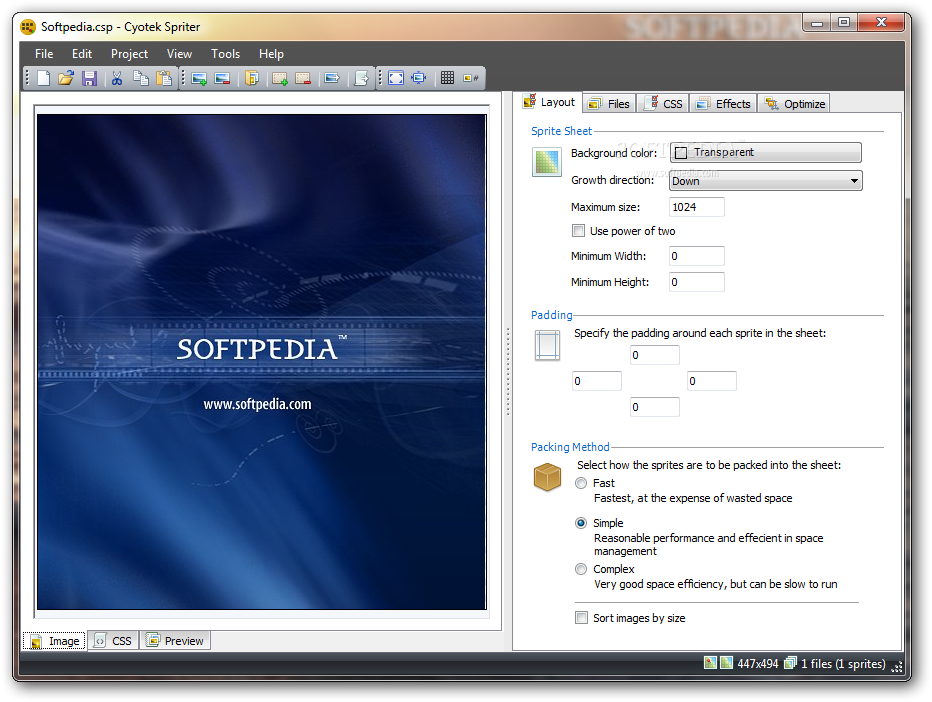Image resolution: width=932 pixels, height=702 pixels.
Task: Select bottom Image tab
Action: click(55, 641)
